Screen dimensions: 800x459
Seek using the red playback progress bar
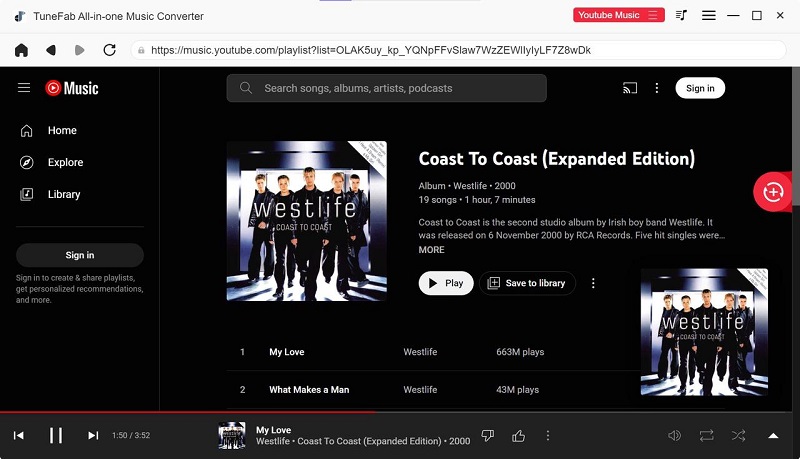[396, 412]
